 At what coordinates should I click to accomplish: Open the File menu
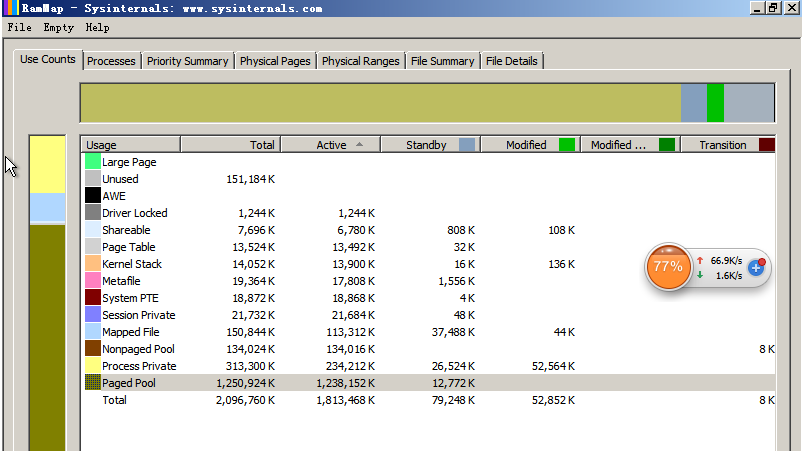tap(19, 28)
